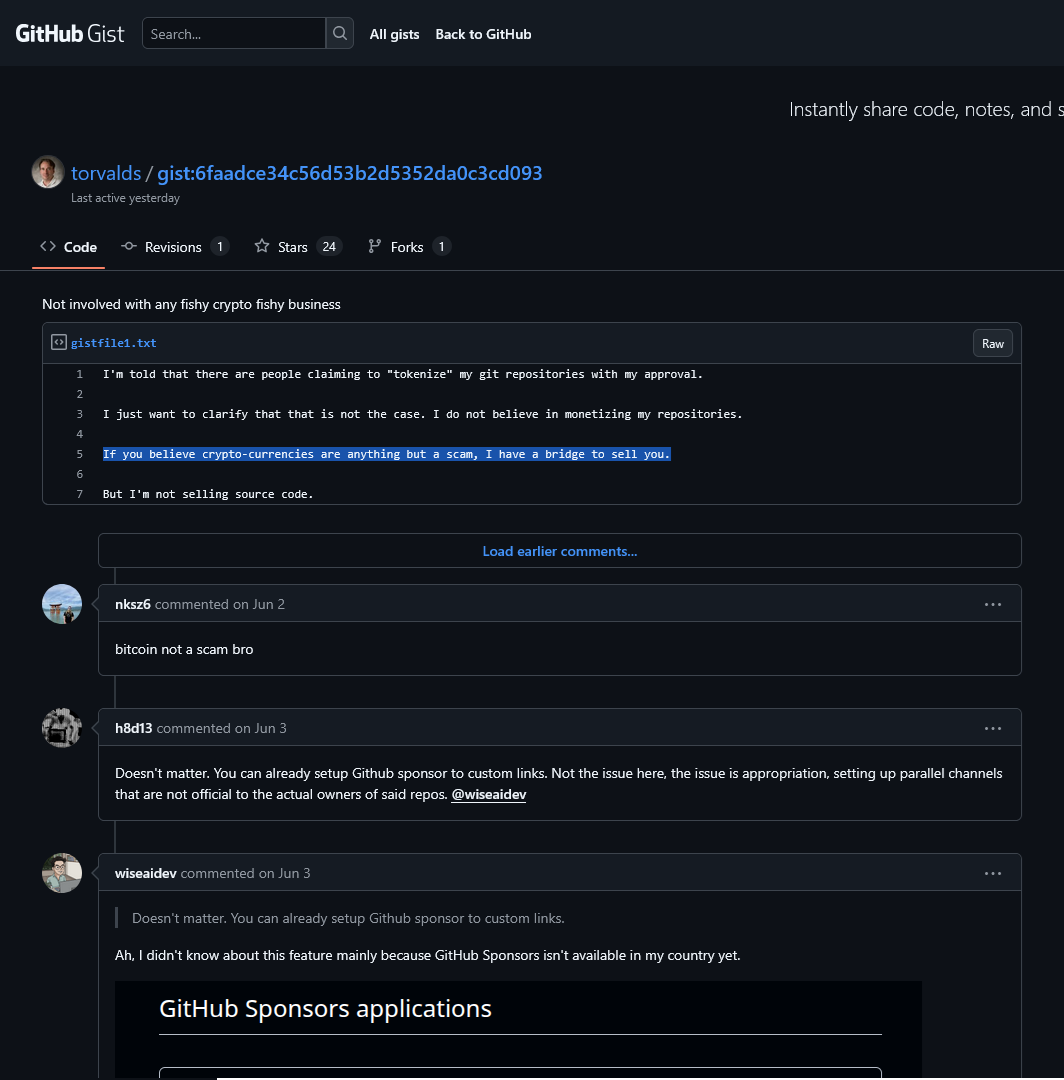This screenshot has width=1064, height=1080.
Task: Switch to the Revisions tab
Action: pos(175,247)
